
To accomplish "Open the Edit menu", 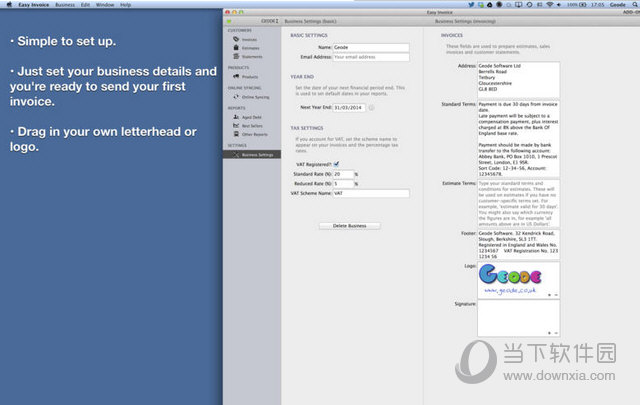I will 85,5.
